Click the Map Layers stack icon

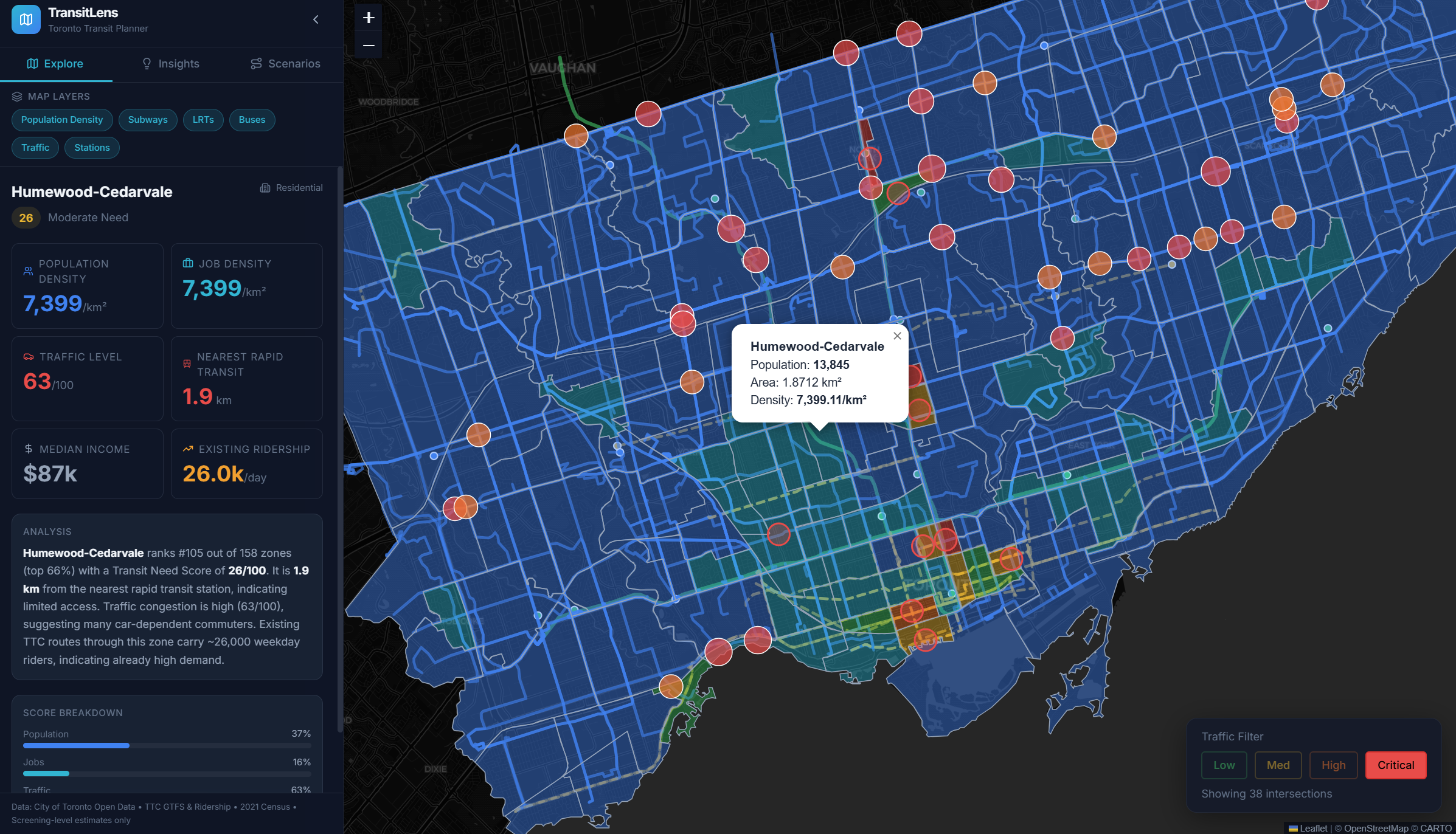point(17,97)
